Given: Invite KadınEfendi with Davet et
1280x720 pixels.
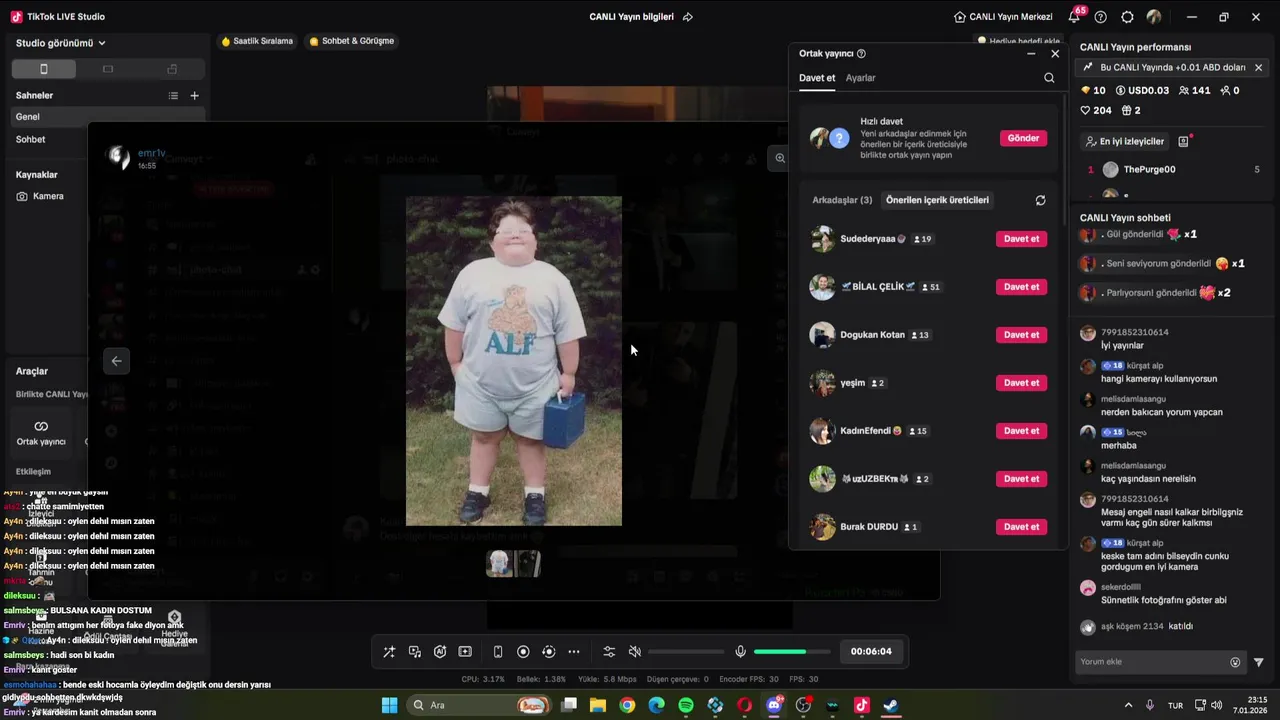Looking at the screenshot, I should [1021, 431].
